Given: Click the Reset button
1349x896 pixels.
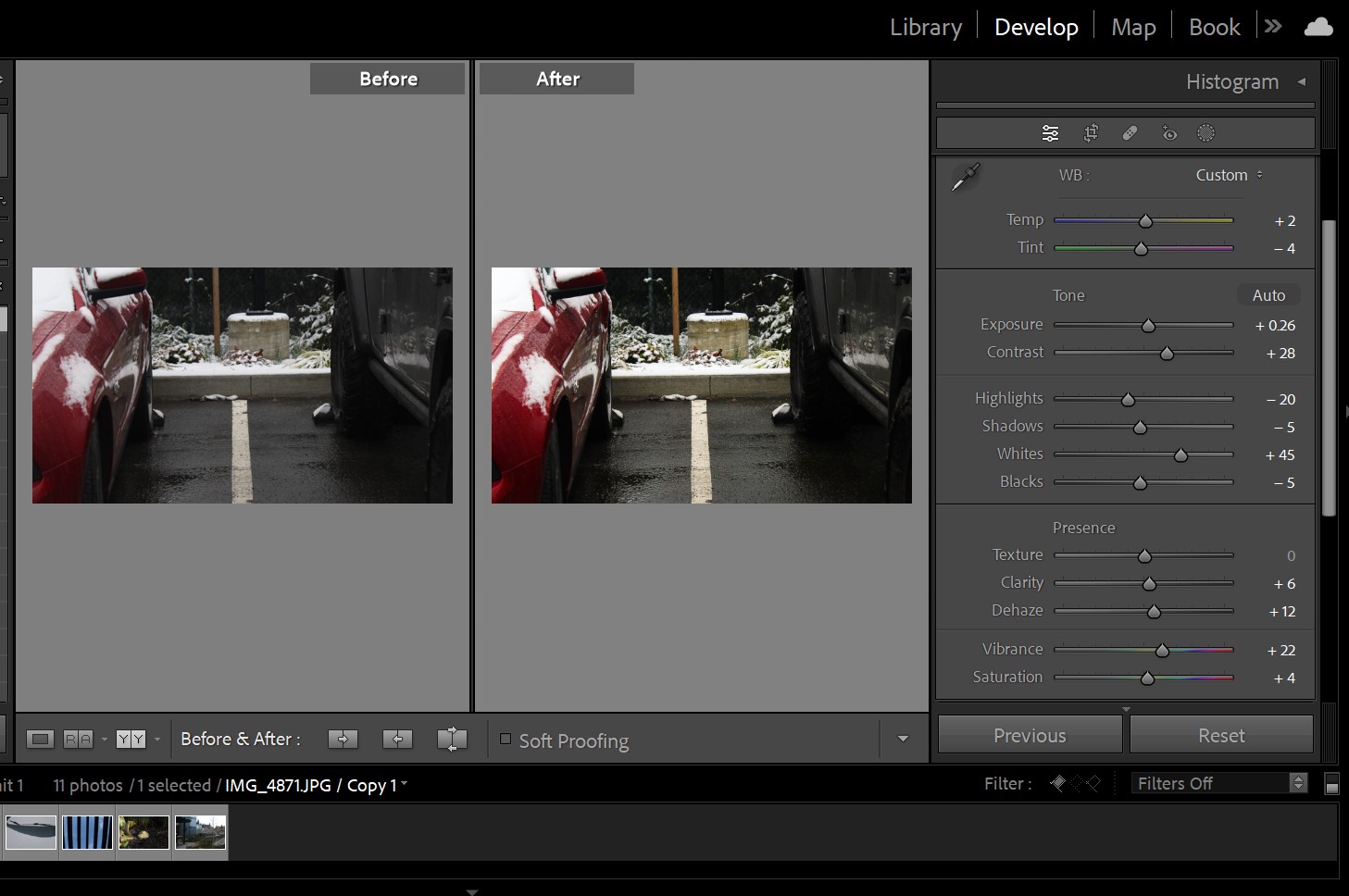Looking at the screenshot, I should click(x=1220, y=735).
